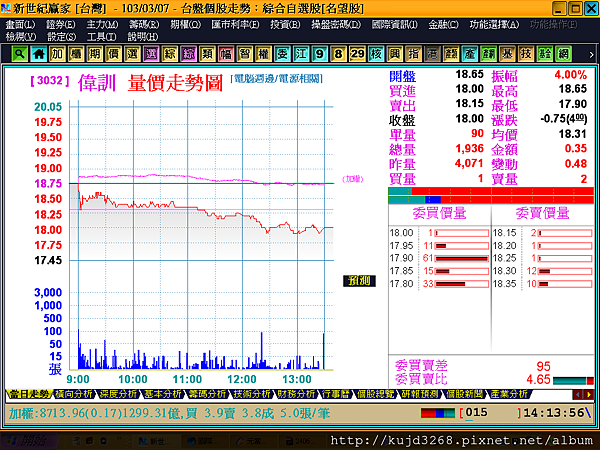The height and width of the screenshot is (450, 600).
Task: Switch to the 個股新聞 tab
Action: [x=465, y=394]
